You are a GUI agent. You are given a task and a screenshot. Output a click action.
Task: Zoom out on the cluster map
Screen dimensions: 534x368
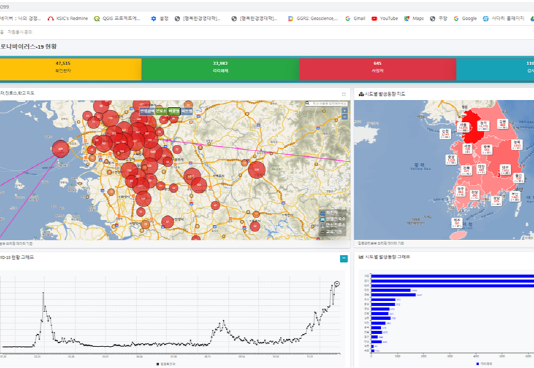(x=345, y=117)
